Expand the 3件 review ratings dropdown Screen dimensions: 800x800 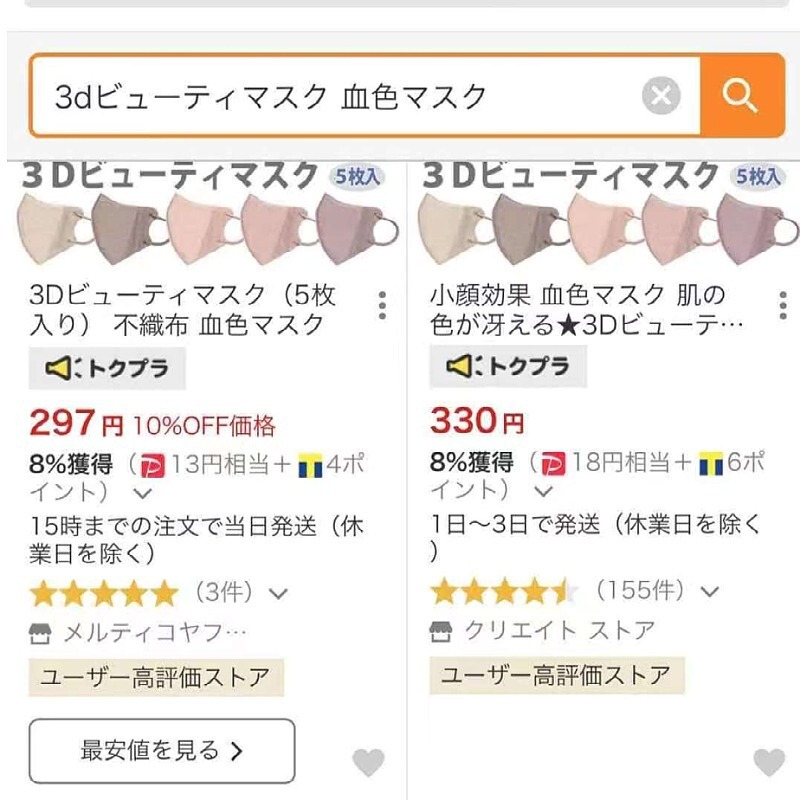coord(279,593)
